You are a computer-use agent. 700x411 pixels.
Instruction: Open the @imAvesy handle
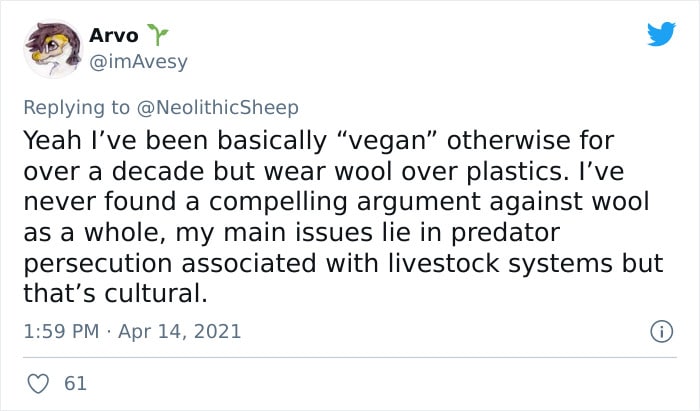[x=138, y=62]
